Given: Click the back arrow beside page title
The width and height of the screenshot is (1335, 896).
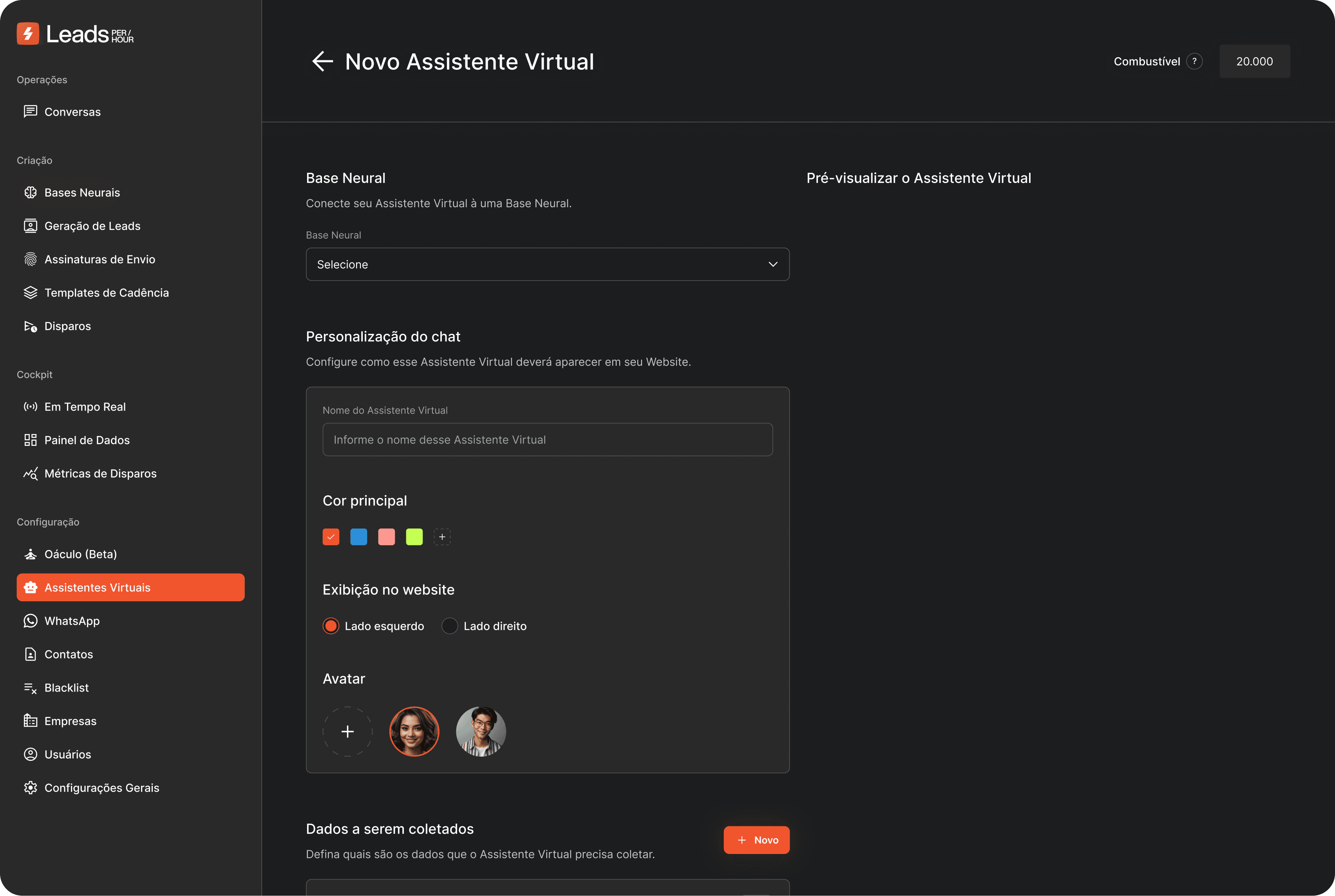Looking at the screenshot, I should [x=322, y=61].
